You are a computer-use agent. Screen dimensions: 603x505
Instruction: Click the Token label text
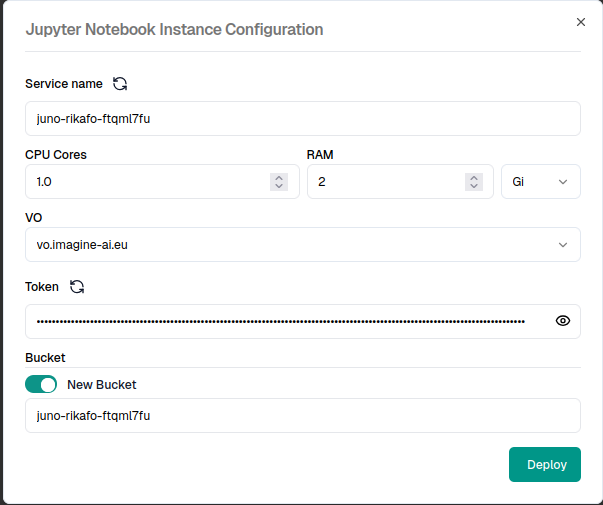[42, 287]
